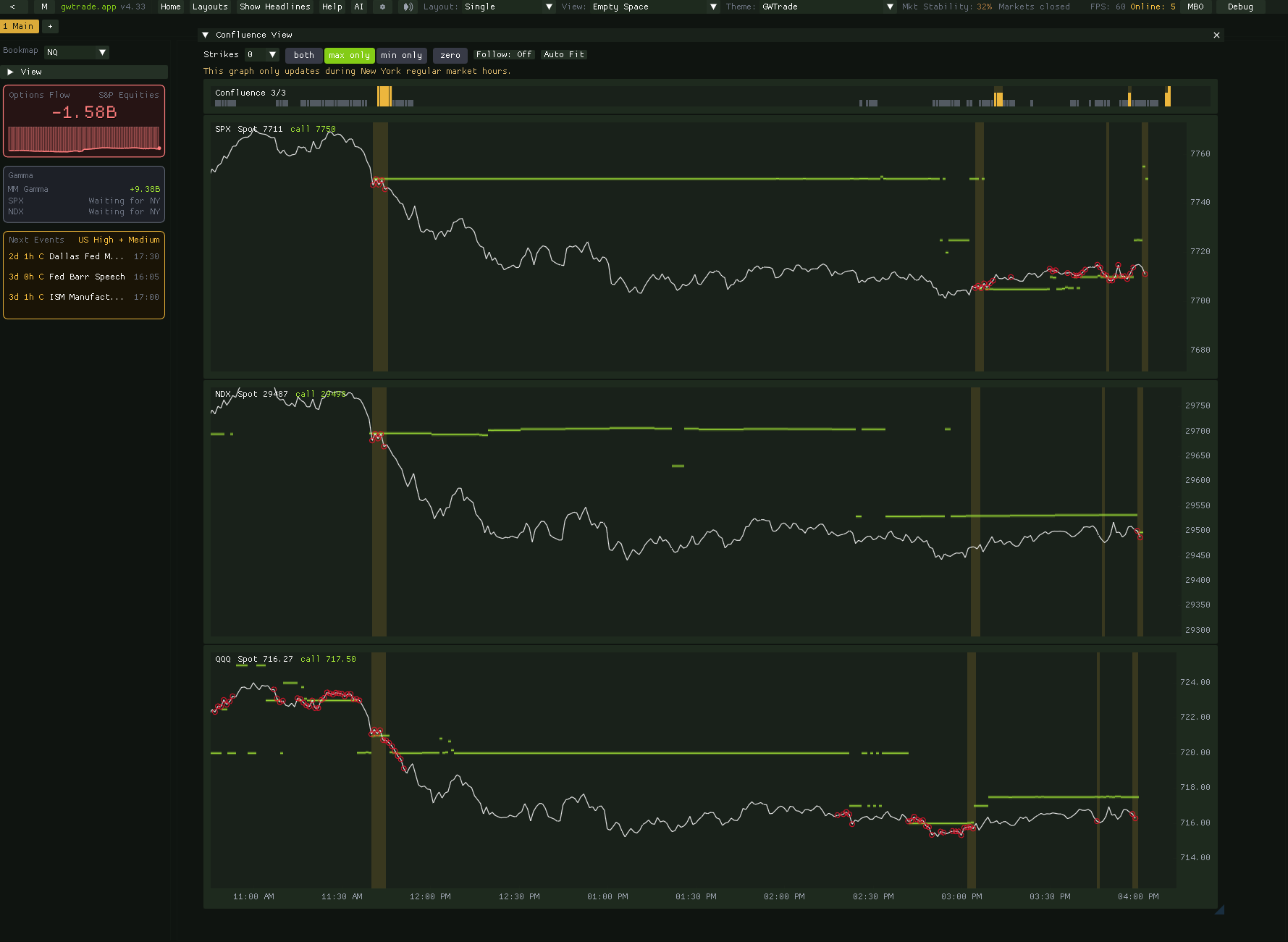Image resolution: width=1288 pixels, height=942 pixels.
Task: Close the Confluence View panel
Action: (1216, 35)
